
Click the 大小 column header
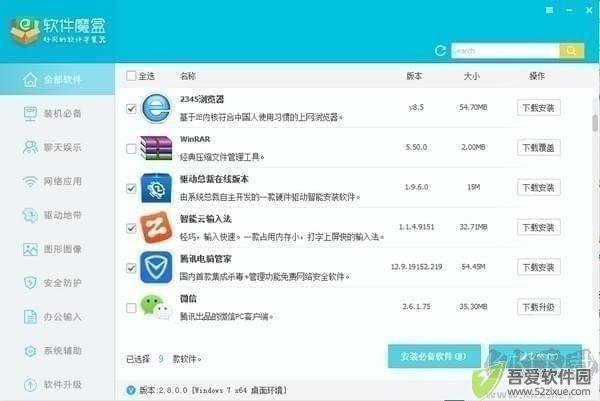point(472,76)
